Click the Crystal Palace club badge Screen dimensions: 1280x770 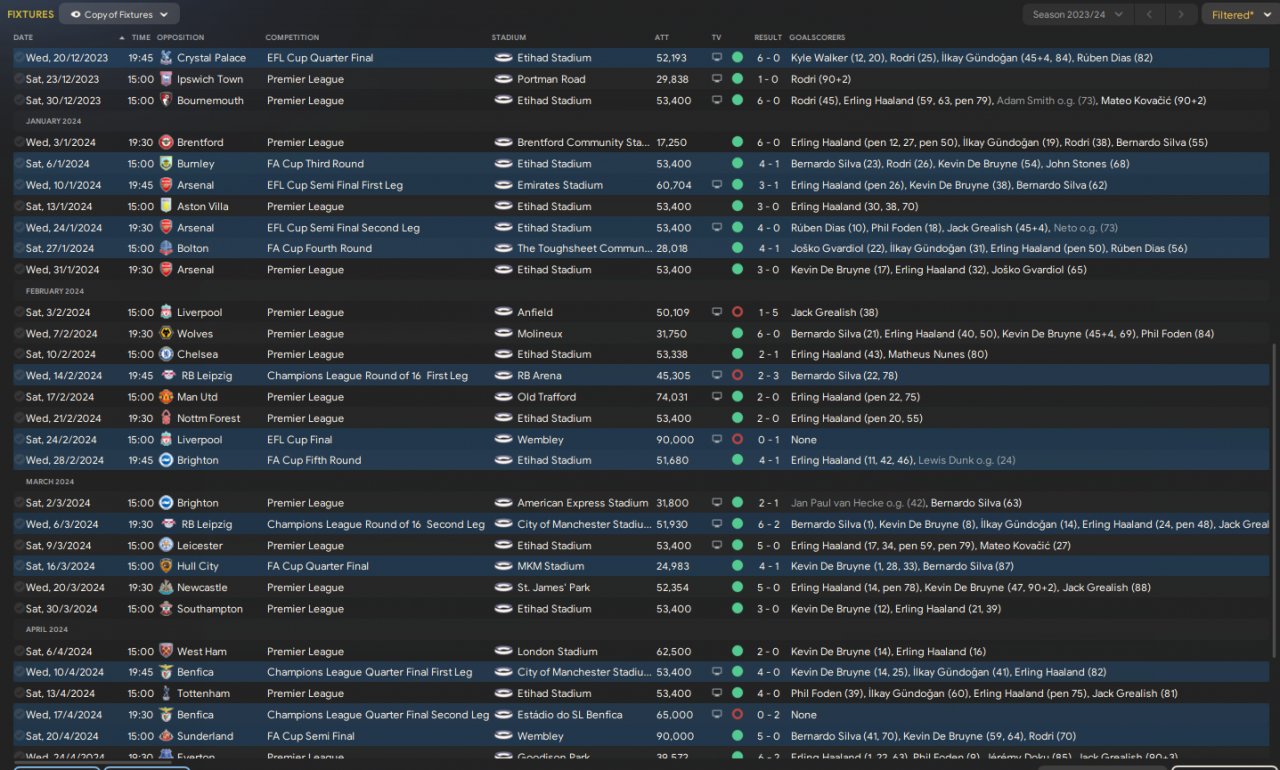tap(166, 58)
